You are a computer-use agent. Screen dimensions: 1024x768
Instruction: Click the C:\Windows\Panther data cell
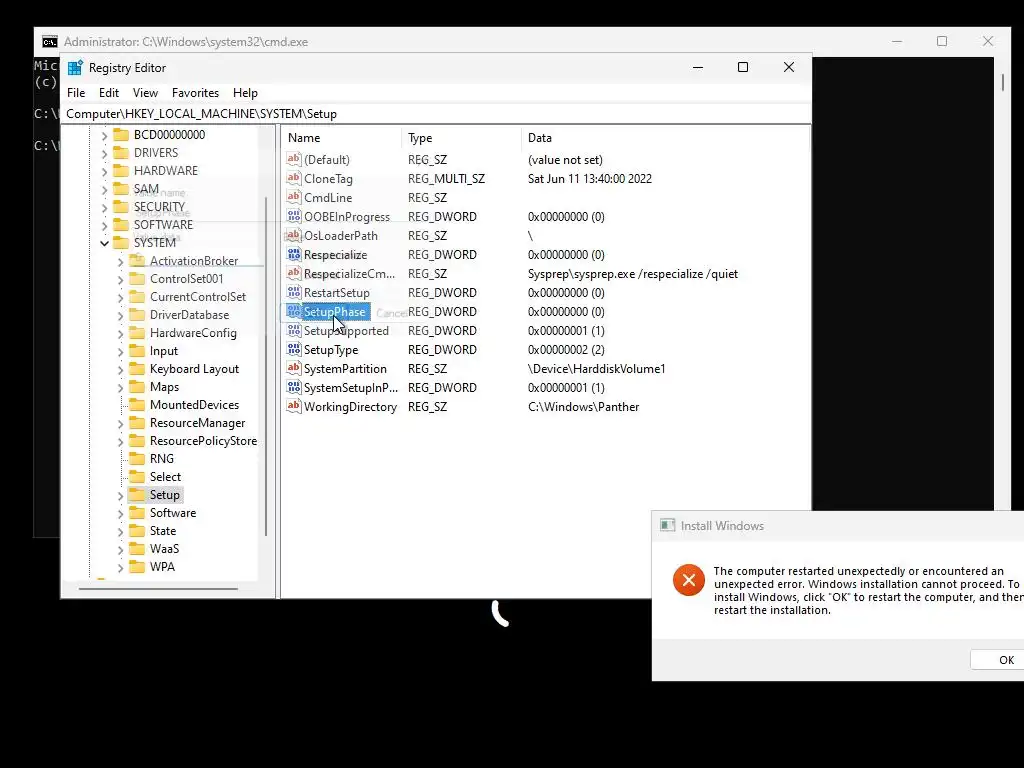pos(583,406)
